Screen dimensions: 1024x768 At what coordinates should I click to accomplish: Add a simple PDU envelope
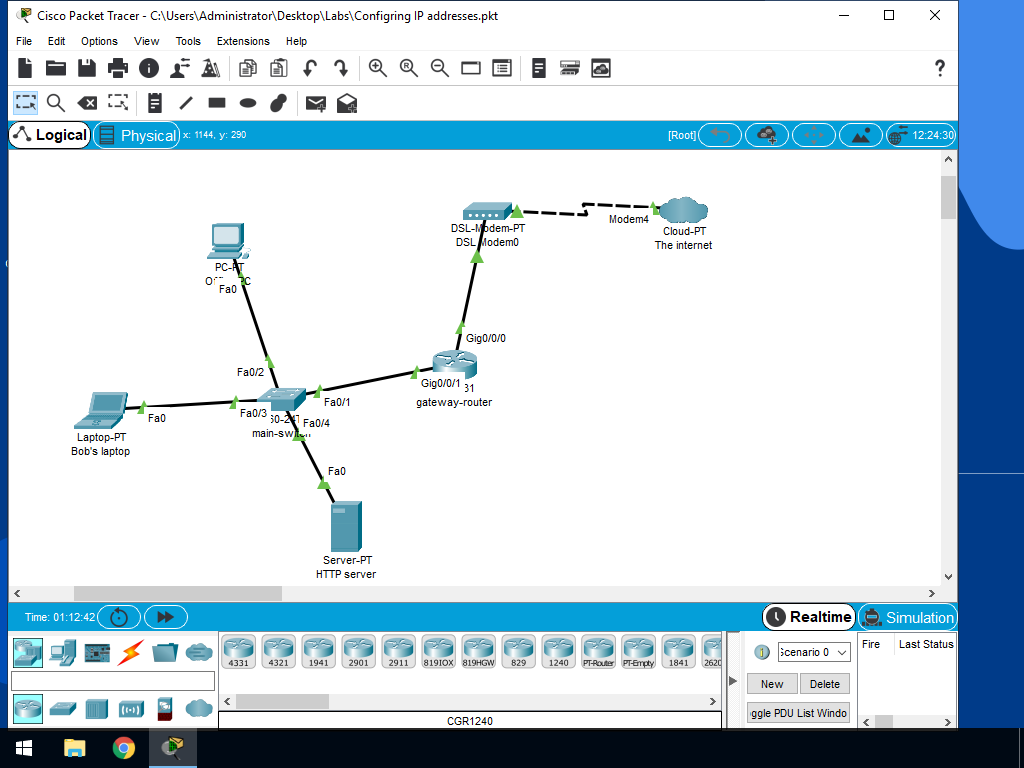tap(316, 103)
